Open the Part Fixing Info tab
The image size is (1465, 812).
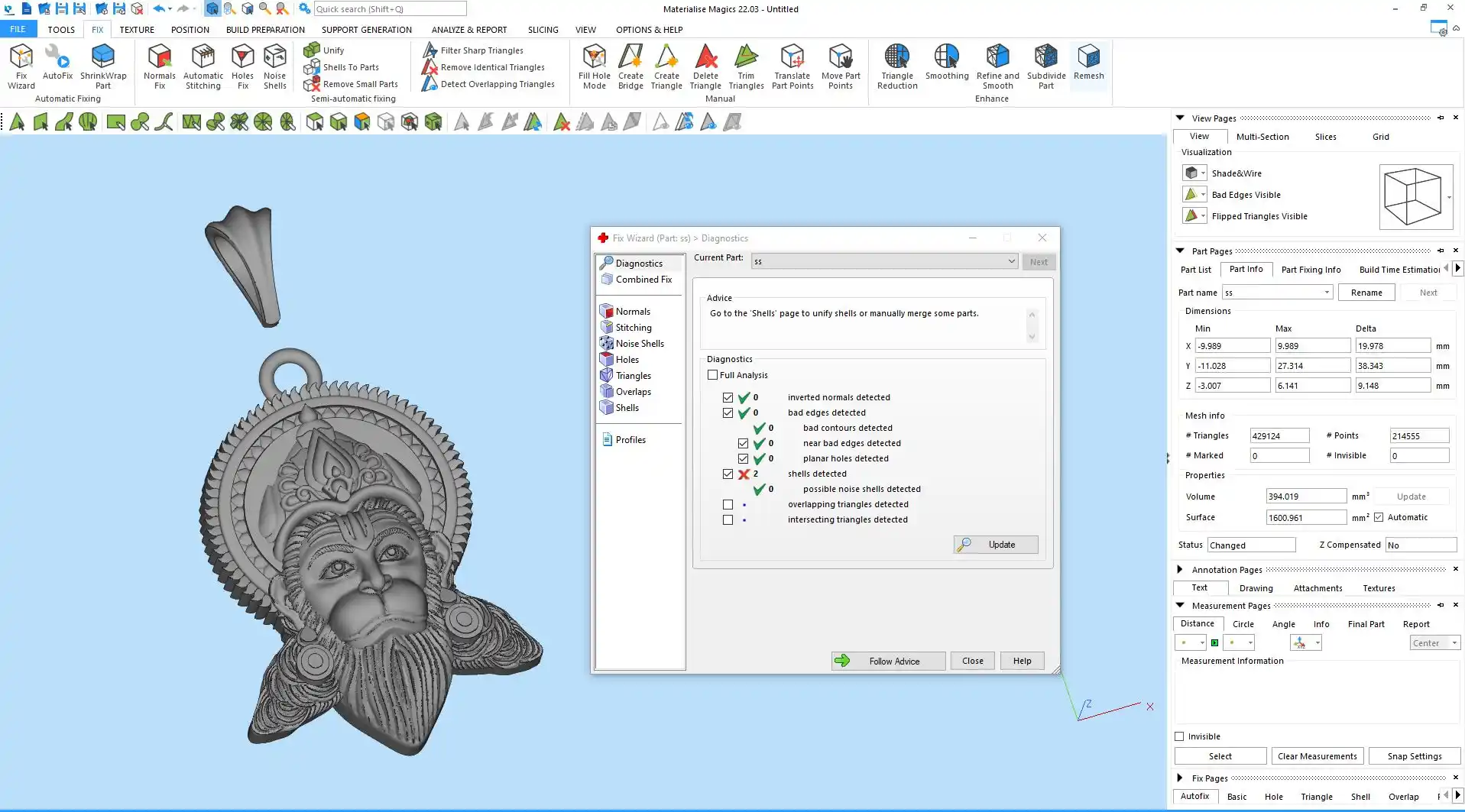pyautogui.click(x=1311, y=270)
